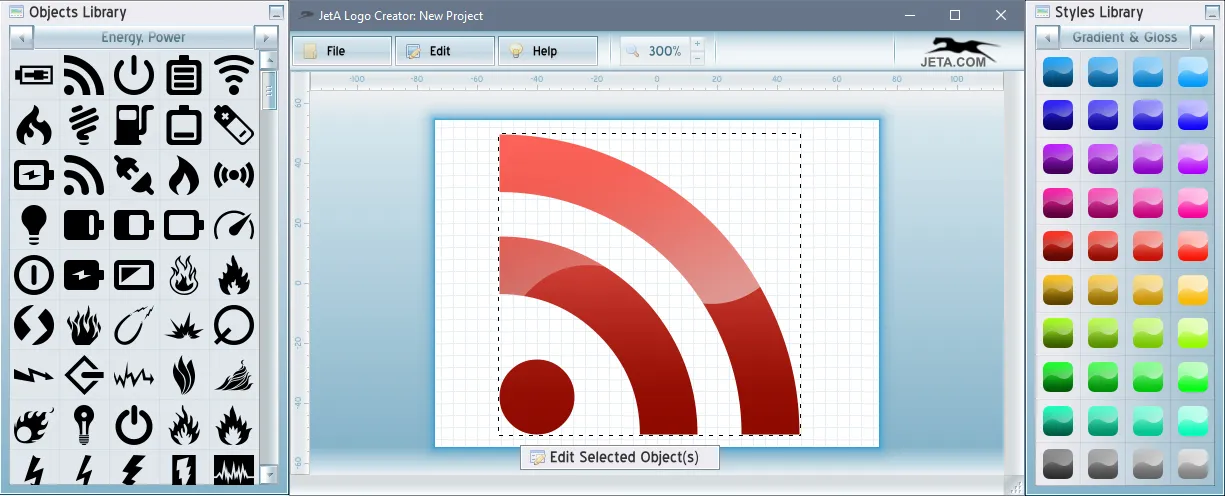Open the Help menu

pyautogui.click(x=547, y=51)
